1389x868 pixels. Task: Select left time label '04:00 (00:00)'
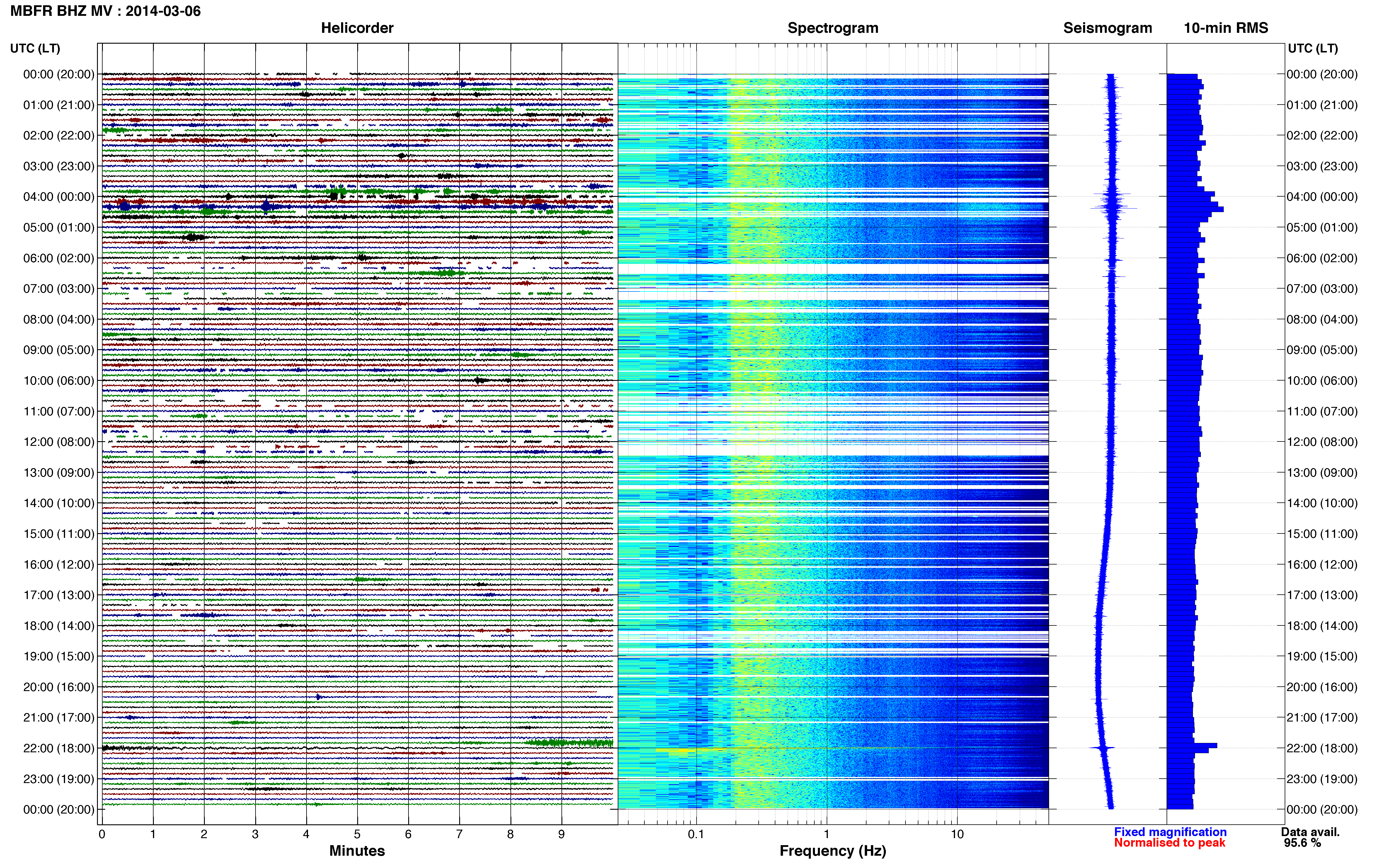pos(59,197)
